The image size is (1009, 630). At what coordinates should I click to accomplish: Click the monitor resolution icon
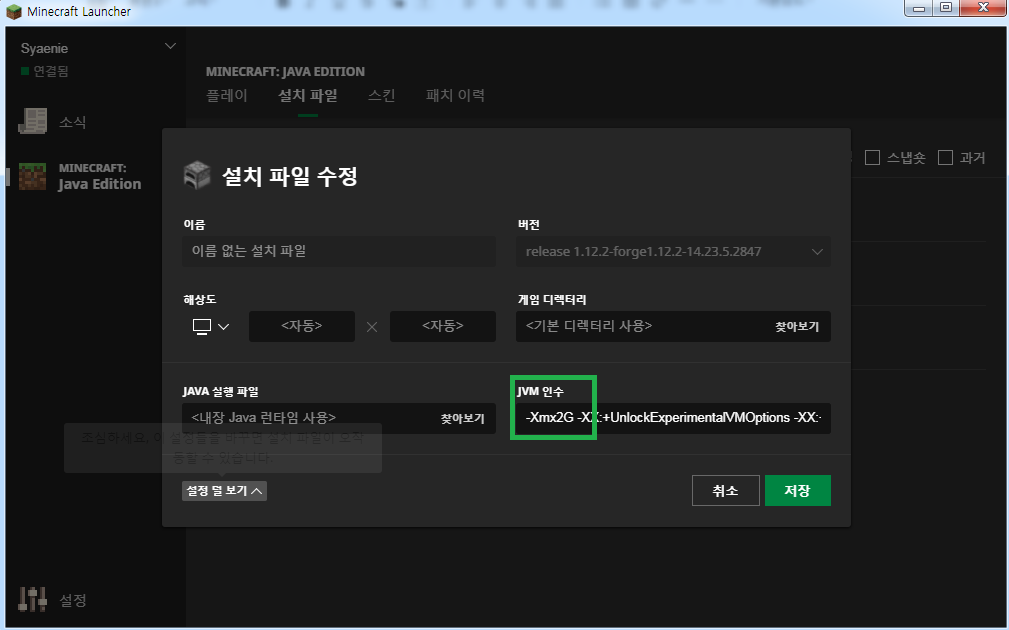pyautogui.click(x=202, y=327)
